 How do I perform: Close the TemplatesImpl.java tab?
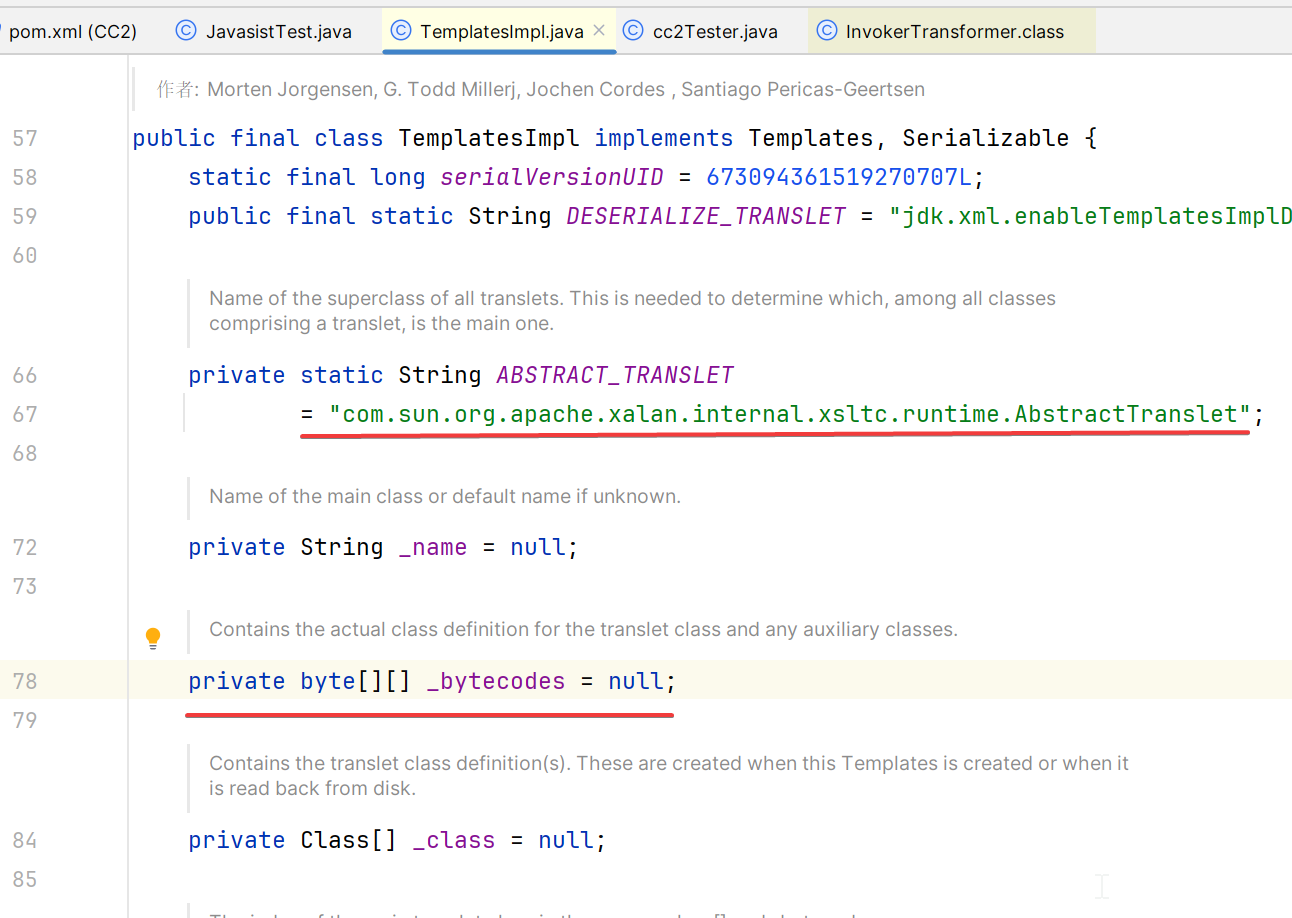[599, 31]
